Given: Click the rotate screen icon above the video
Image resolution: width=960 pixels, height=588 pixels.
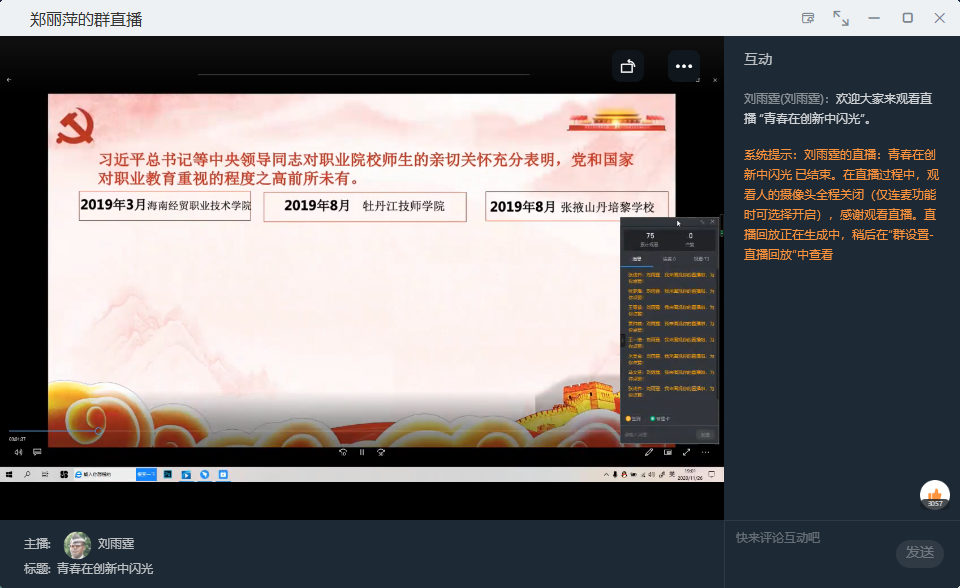Looking at the screenshot, I should 628,66.
